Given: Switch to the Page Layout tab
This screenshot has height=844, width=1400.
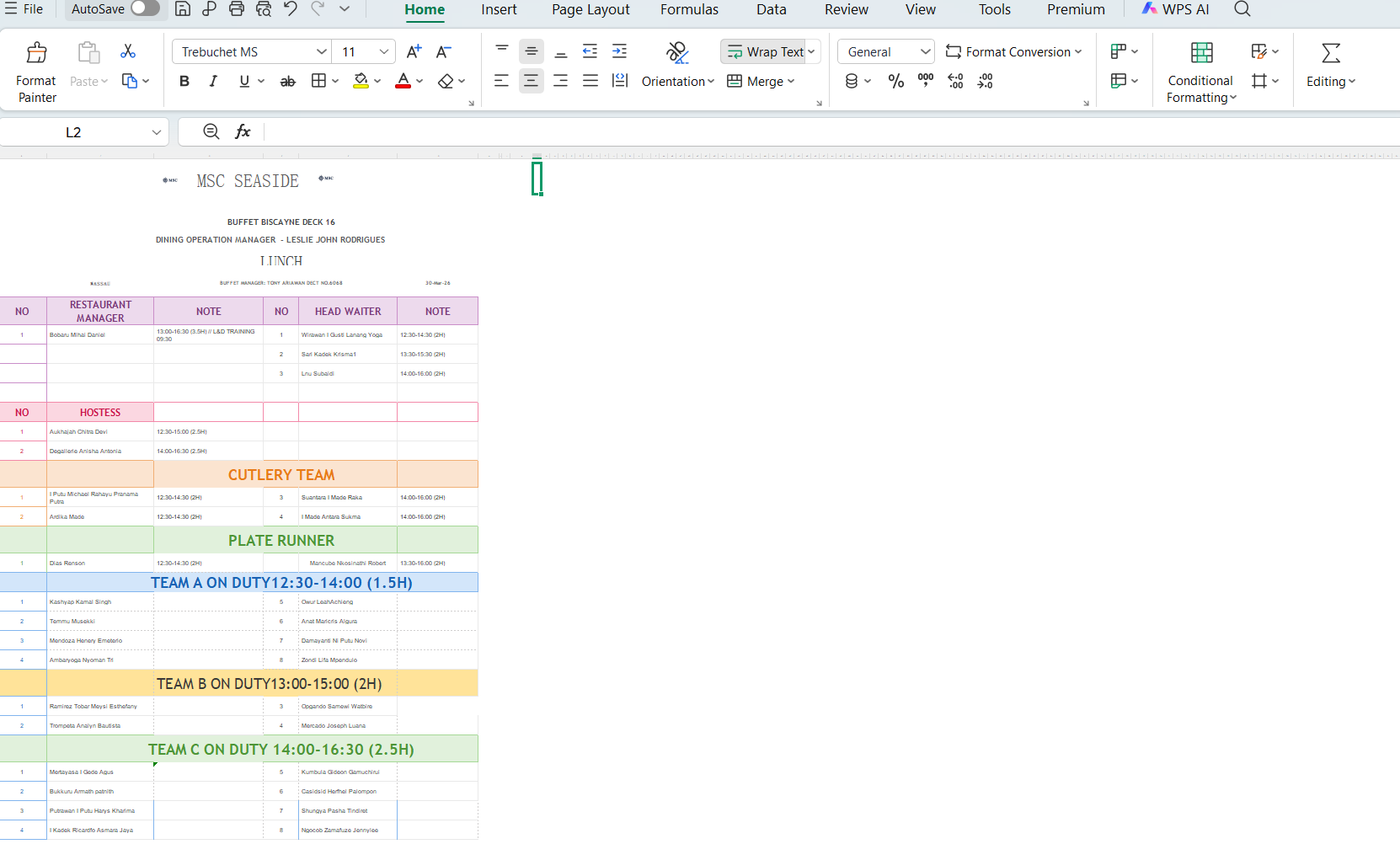Looking at the screenshot, I should pos(590,9).
